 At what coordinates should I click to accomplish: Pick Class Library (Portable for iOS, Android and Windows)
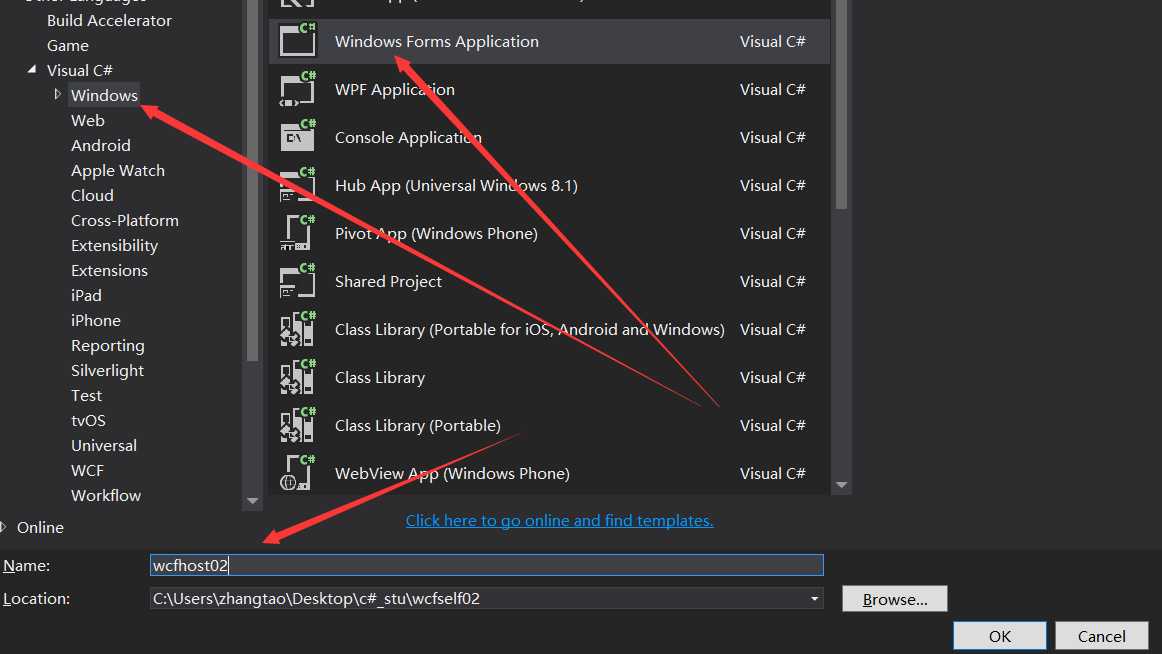coord(549,330)
